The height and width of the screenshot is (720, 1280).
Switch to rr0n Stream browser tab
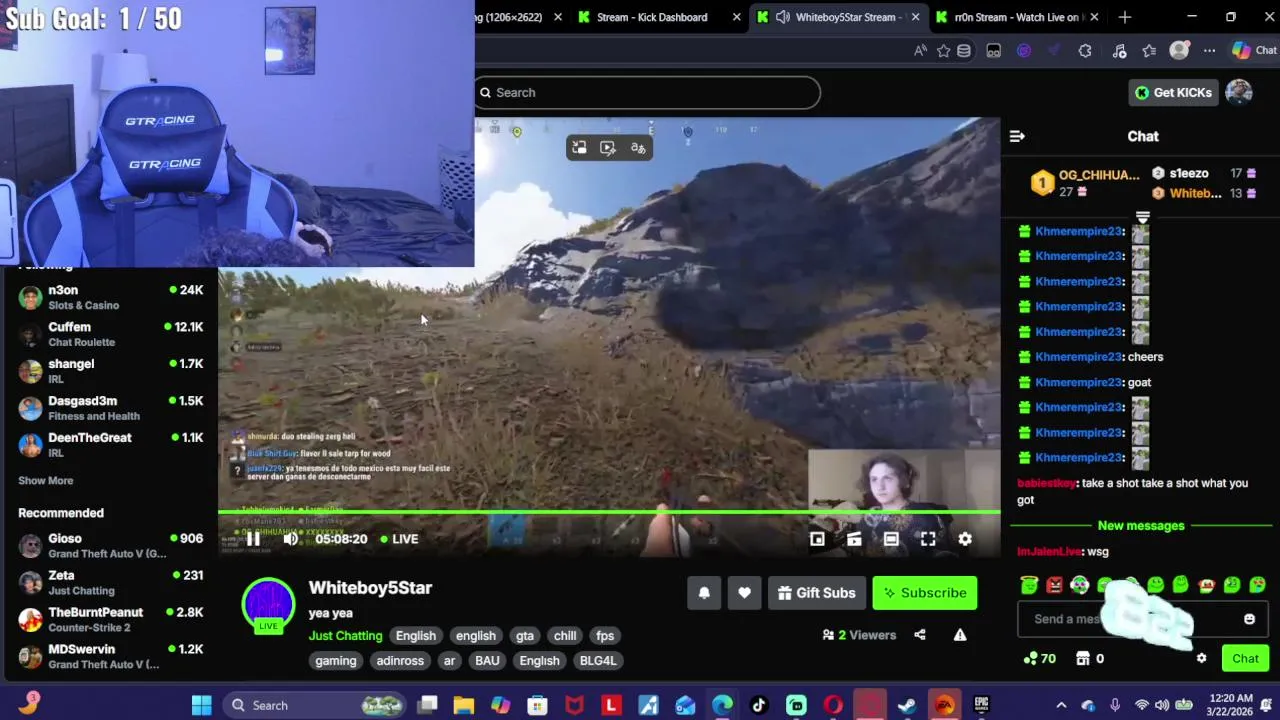point(1016,17)
